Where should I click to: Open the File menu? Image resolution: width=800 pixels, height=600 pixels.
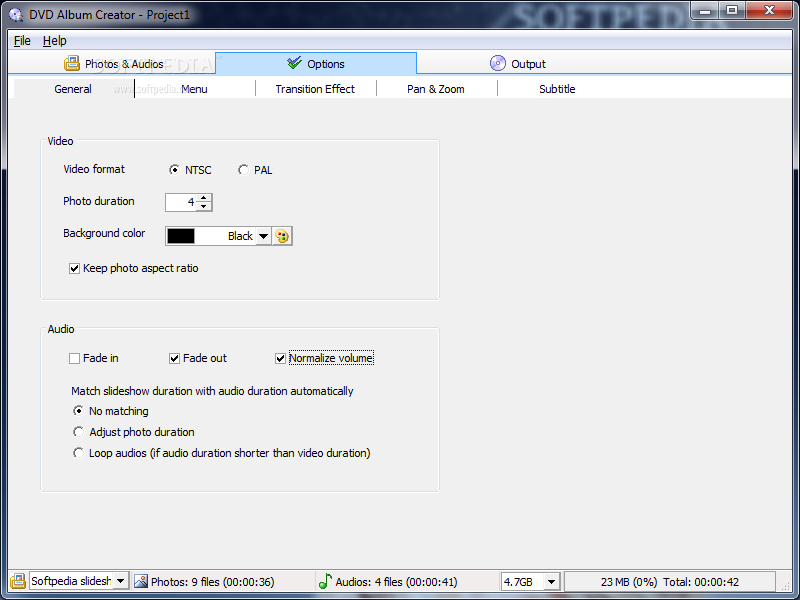pos(22,41)
